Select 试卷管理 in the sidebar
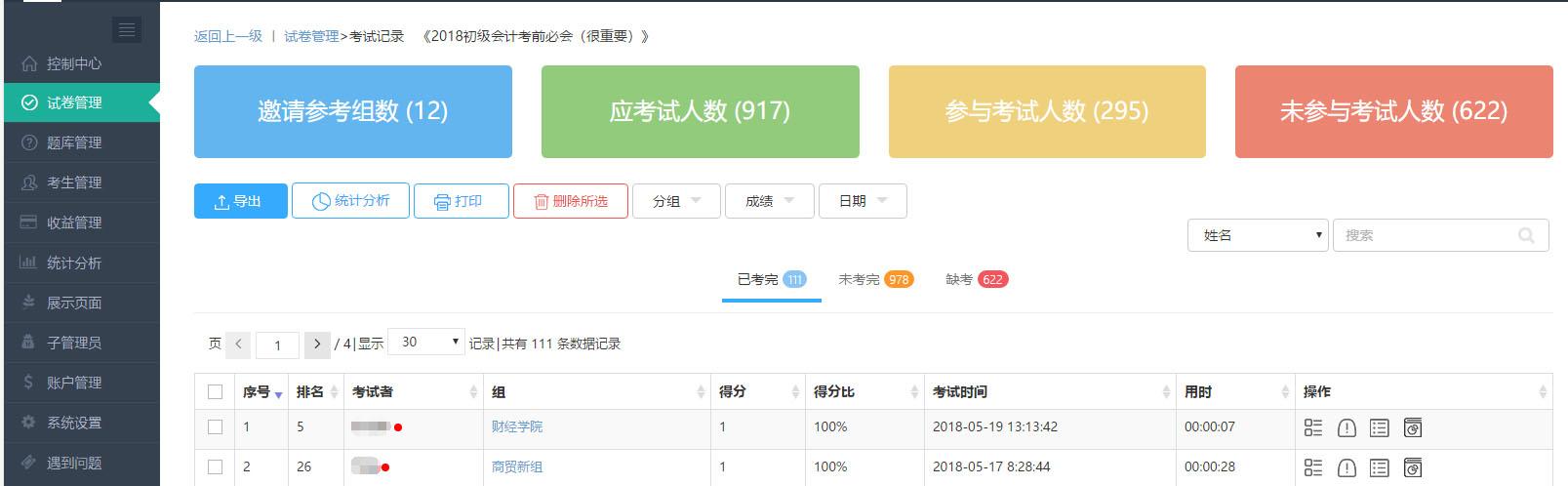 click(x=80, y=102)
